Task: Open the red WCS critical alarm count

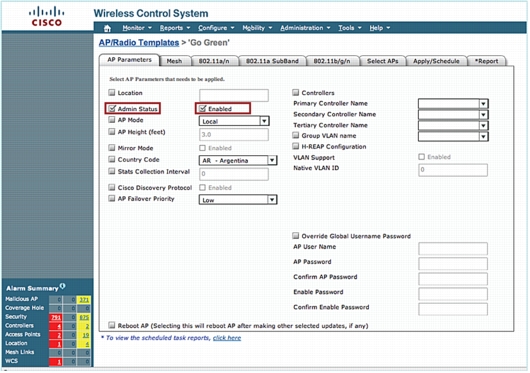Action: (55, 362)
